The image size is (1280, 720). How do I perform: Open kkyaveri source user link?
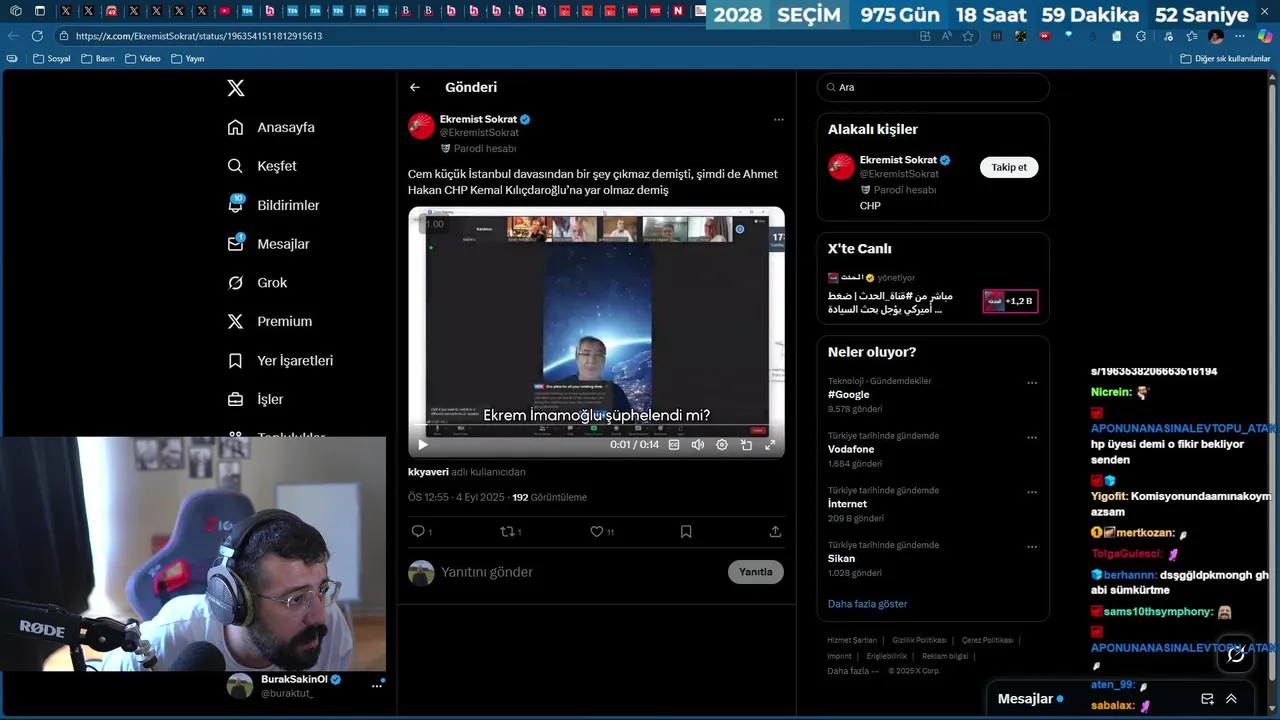(x=428, y=472)
